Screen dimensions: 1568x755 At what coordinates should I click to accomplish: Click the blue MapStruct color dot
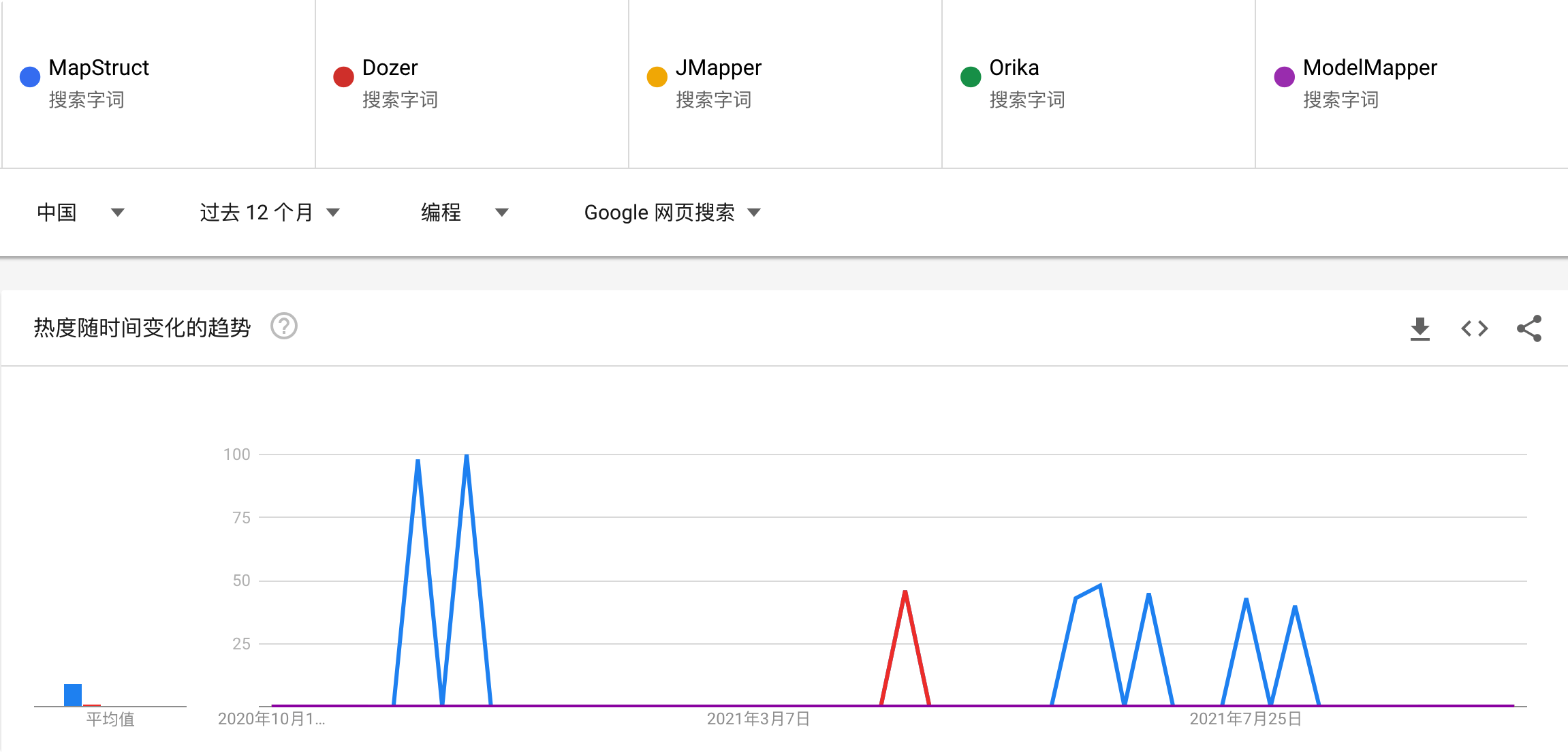point(30,76)
